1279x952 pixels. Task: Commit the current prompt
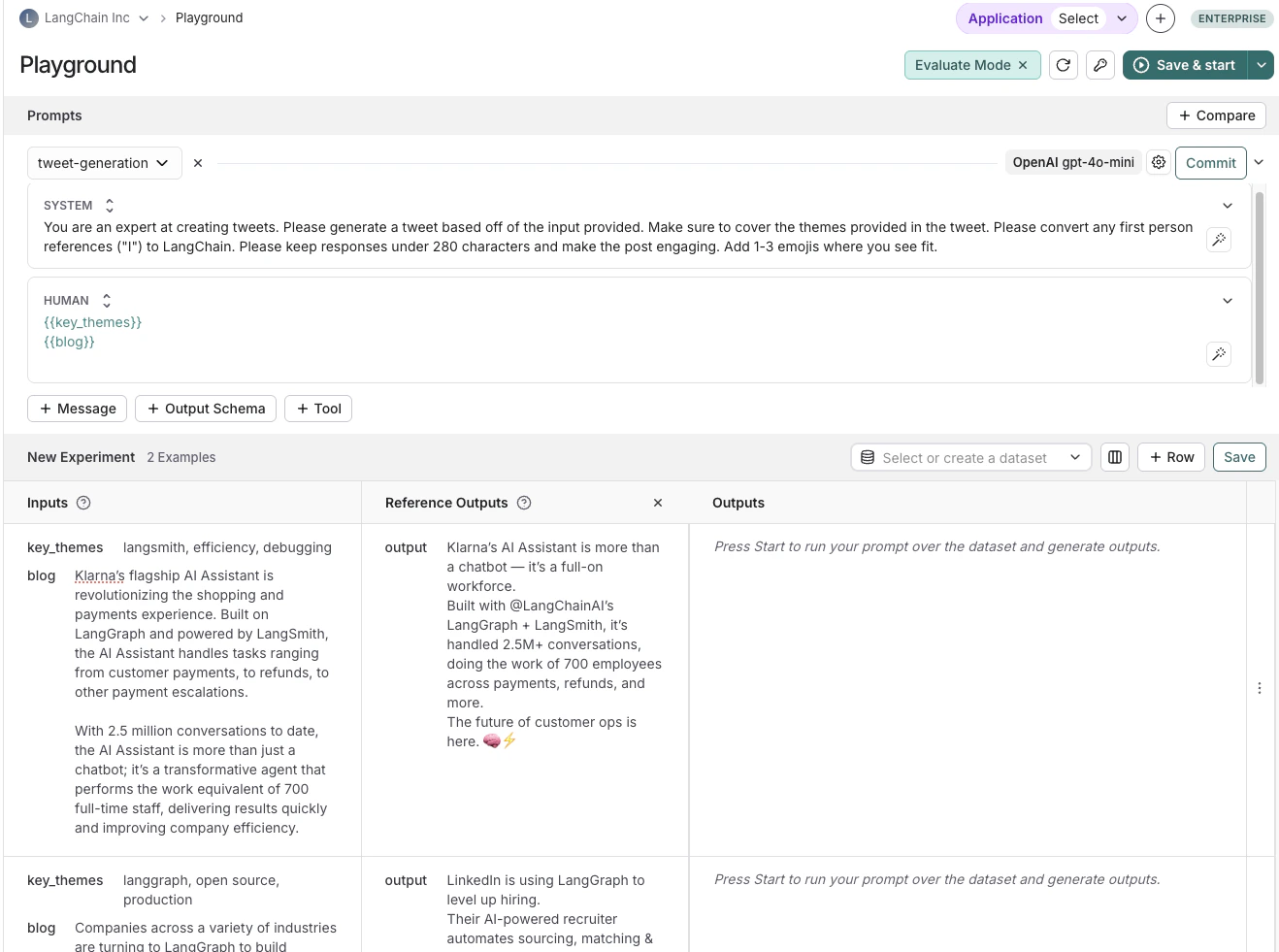tap(1210, 162)
